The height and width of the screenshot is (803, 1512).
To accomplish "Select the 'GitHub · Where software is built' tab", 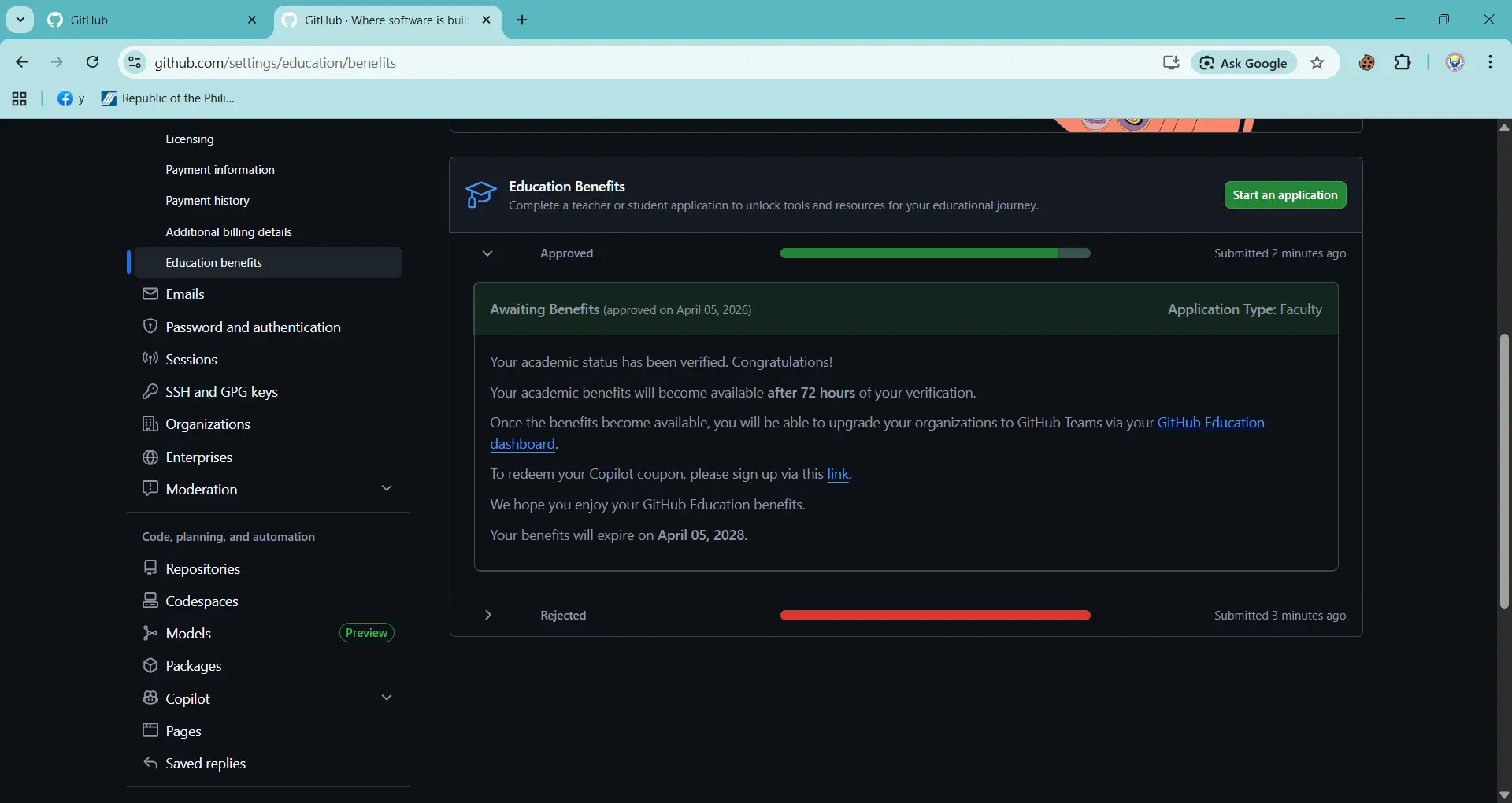I will [x=386, y=20].
